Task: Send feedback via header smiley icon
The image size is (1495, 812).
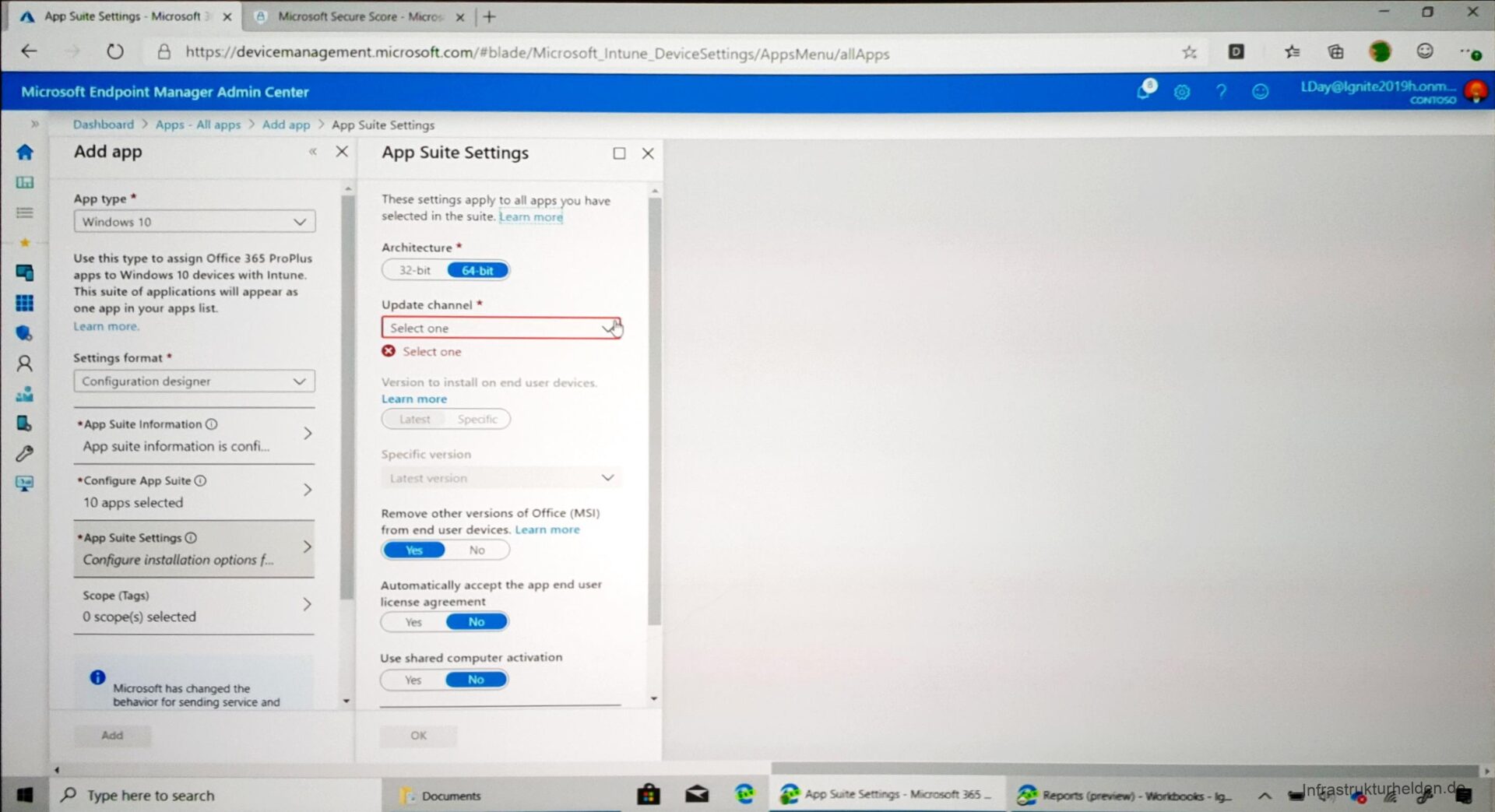Action: coord(1260,92)
